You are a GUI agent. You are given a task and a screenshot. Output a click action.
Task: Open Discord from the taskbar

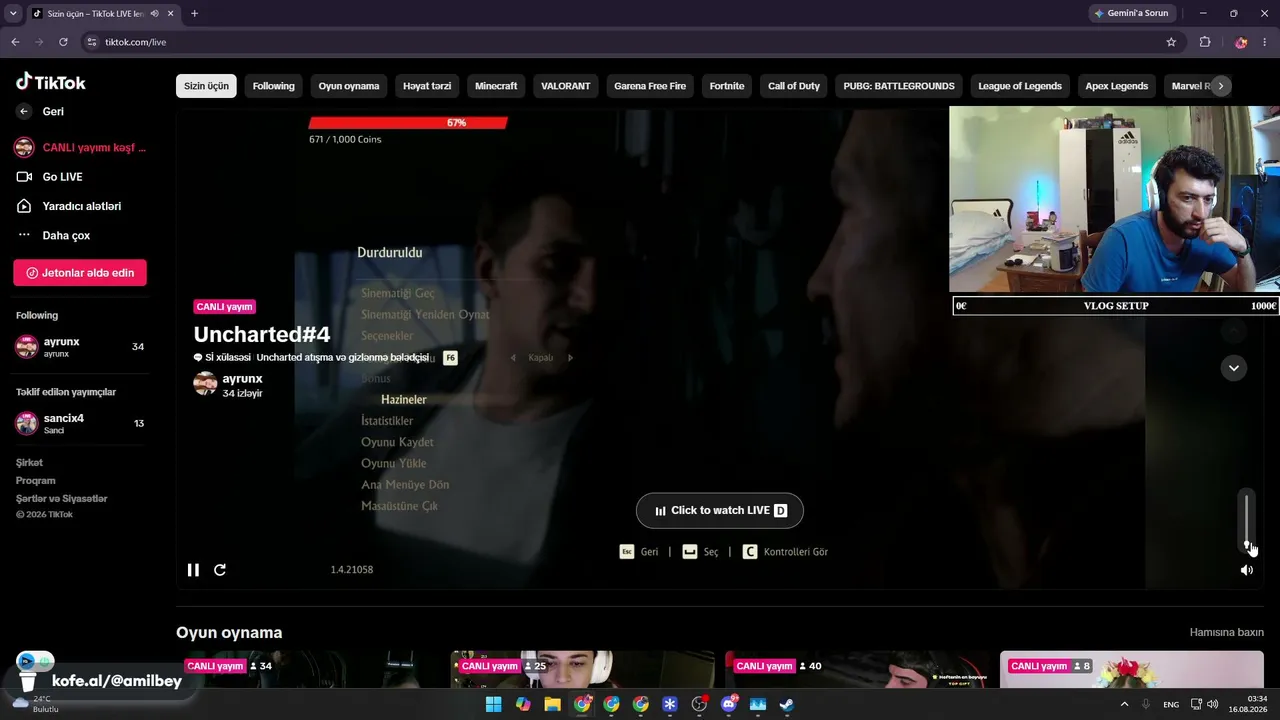point(729,704)
